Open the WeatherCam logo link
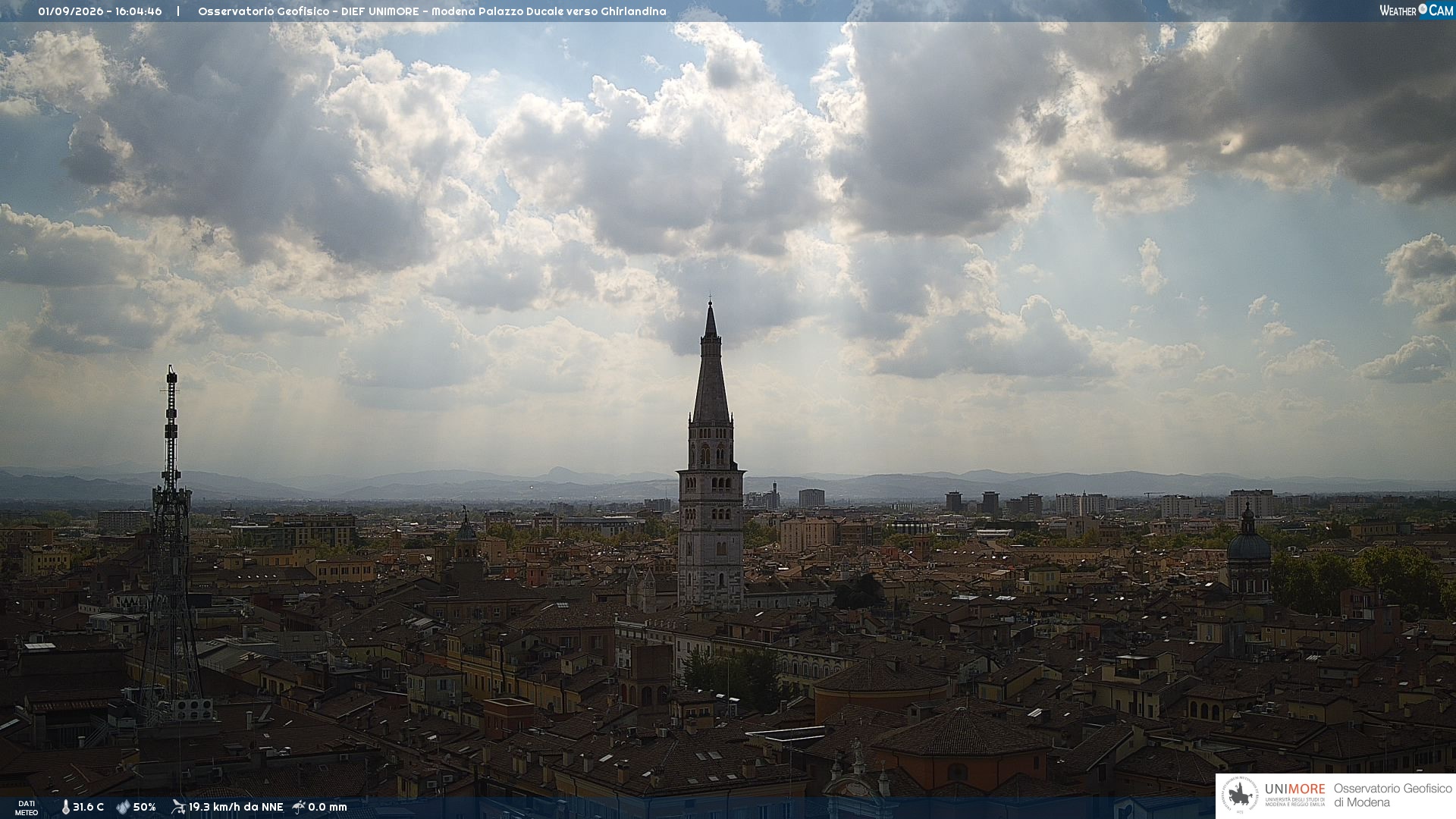This screenshot has width=1456, height=819. (x=1417, y=10)
